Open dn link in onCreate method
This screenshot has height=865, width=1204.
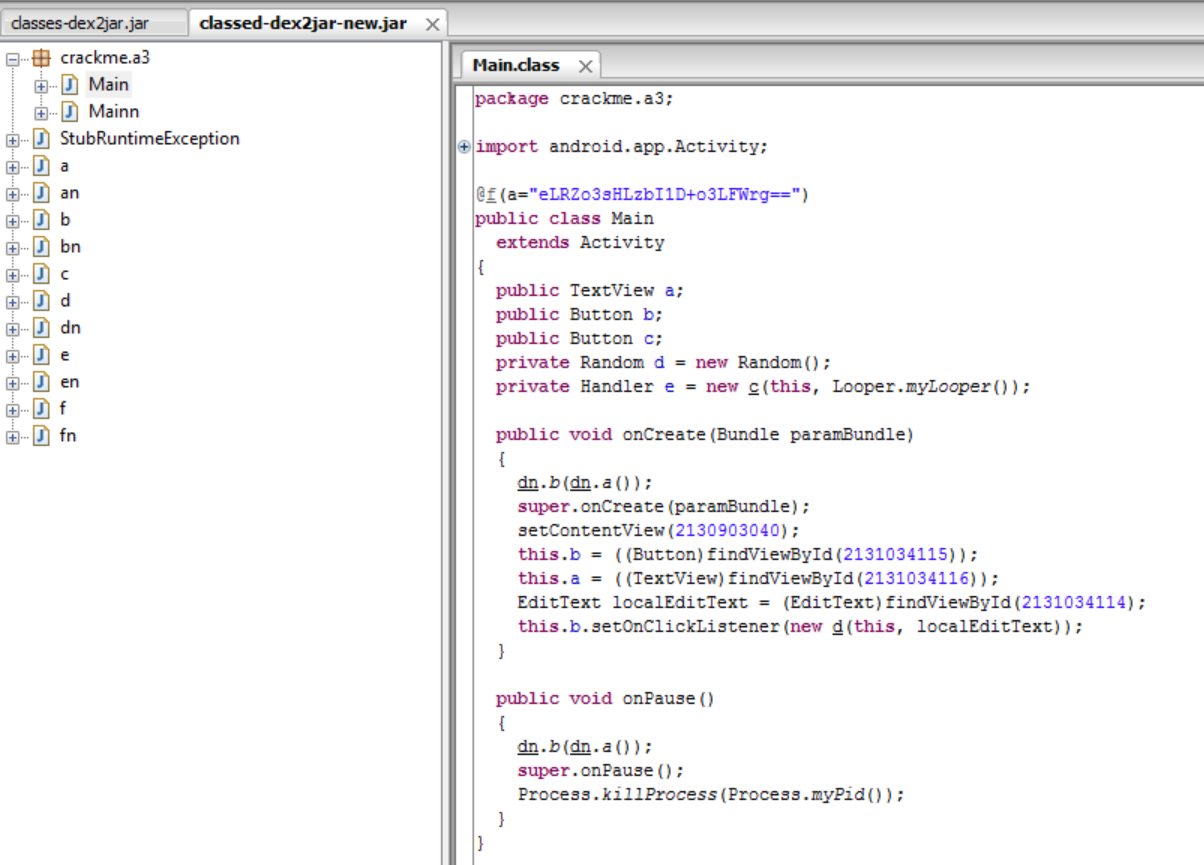tap(527, 483)
